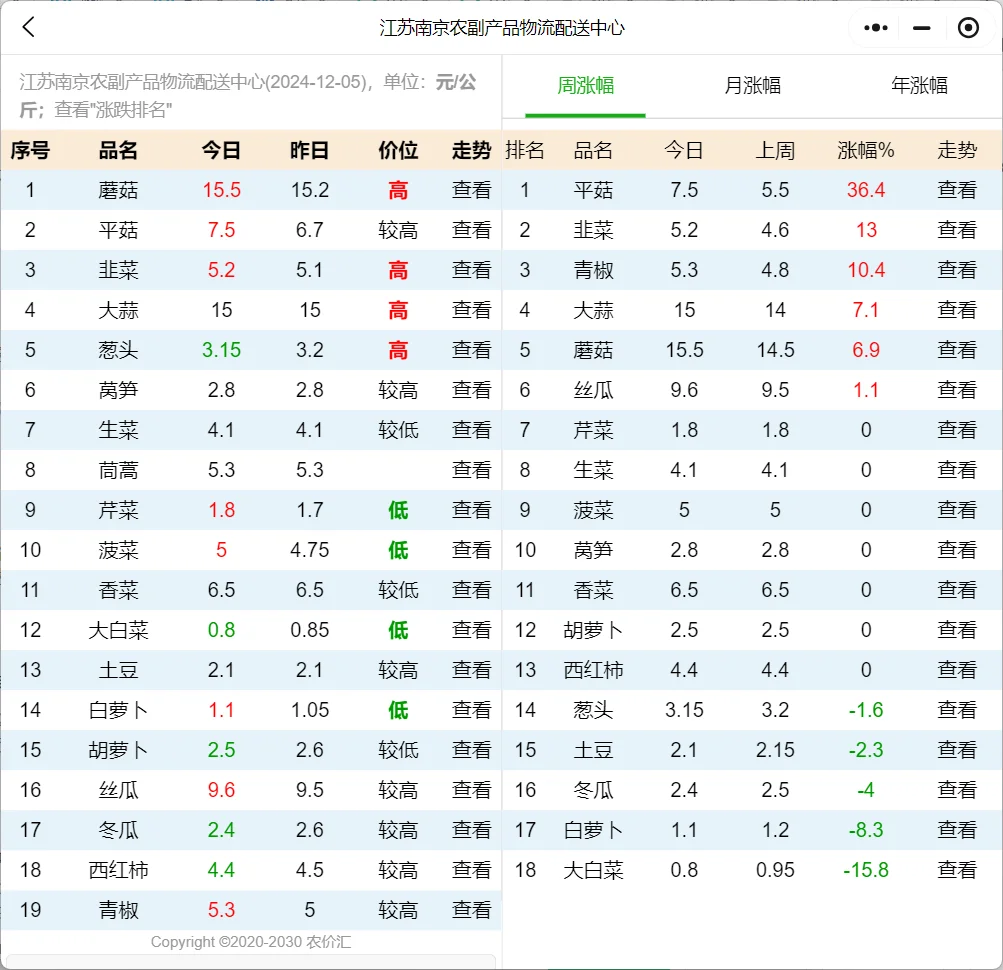Click the 36.4 weekly increase value
1003x970 pixels.
point(865,190)
